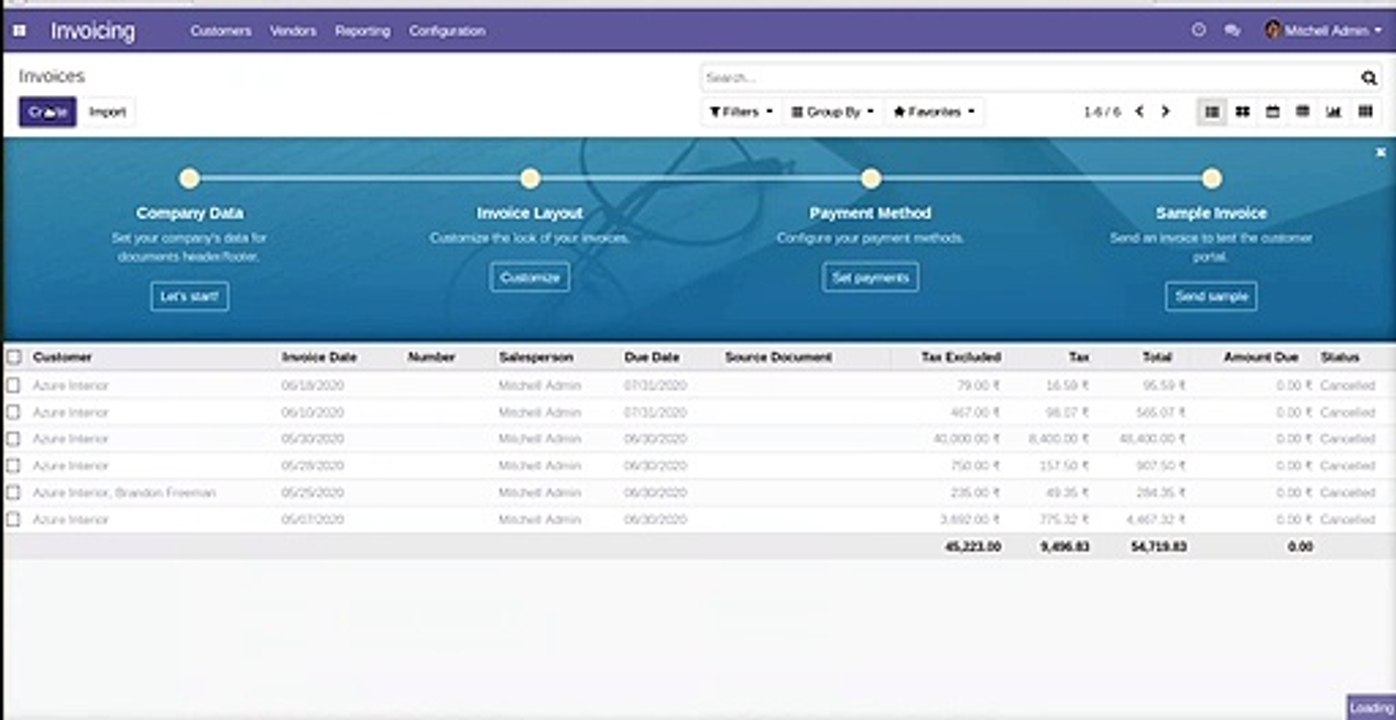This screenshot has height=720, width=1396.
Task: Switch to calendar view
Action: pos(1272,112)
